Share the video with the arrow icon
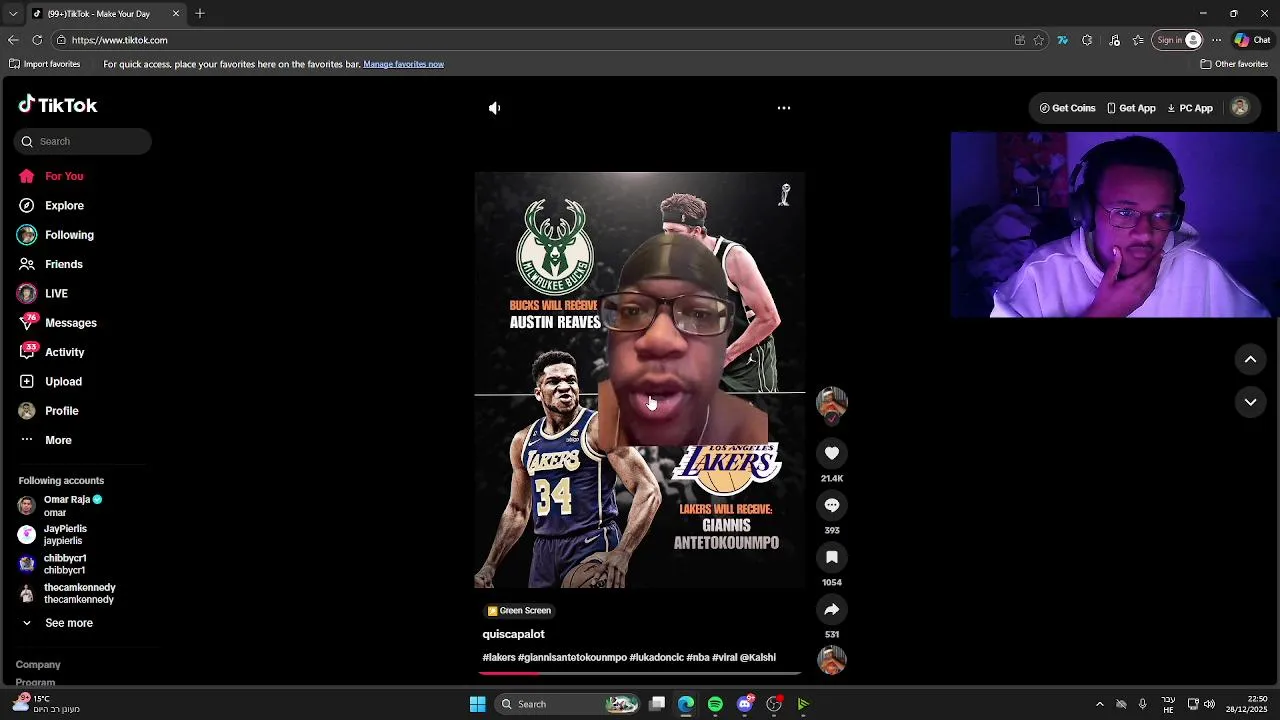The height and width of the screenshot is (720, 1280). point(832,609)
